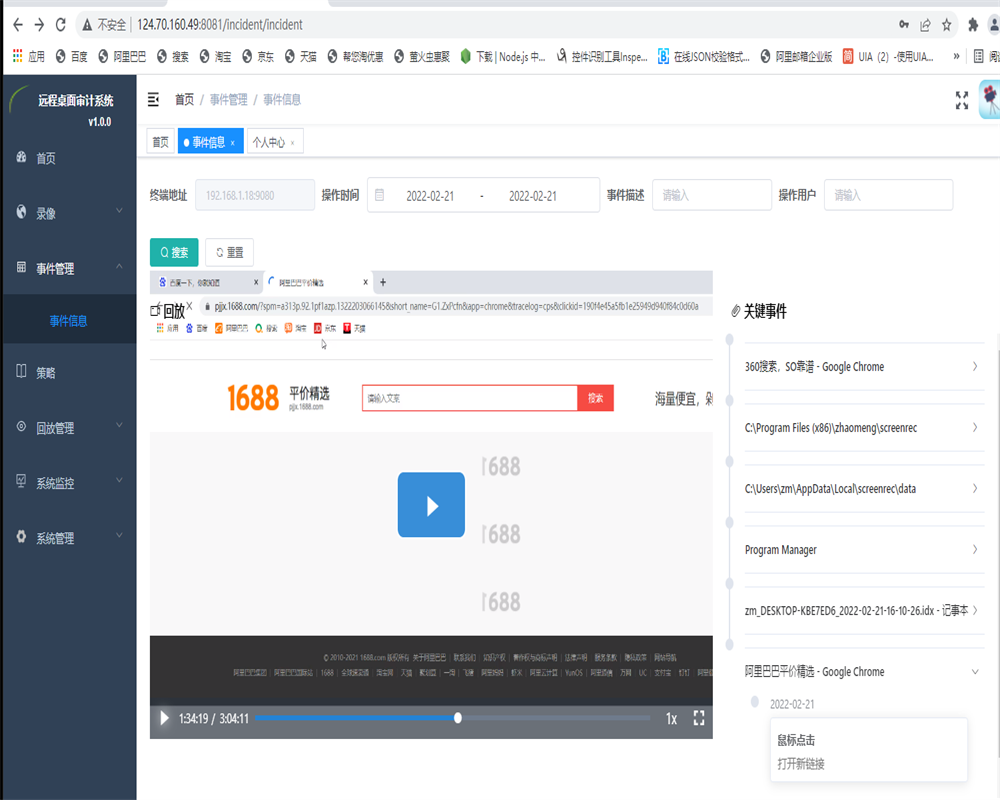Open the user avatar in the top-right corner

[989, 99]
